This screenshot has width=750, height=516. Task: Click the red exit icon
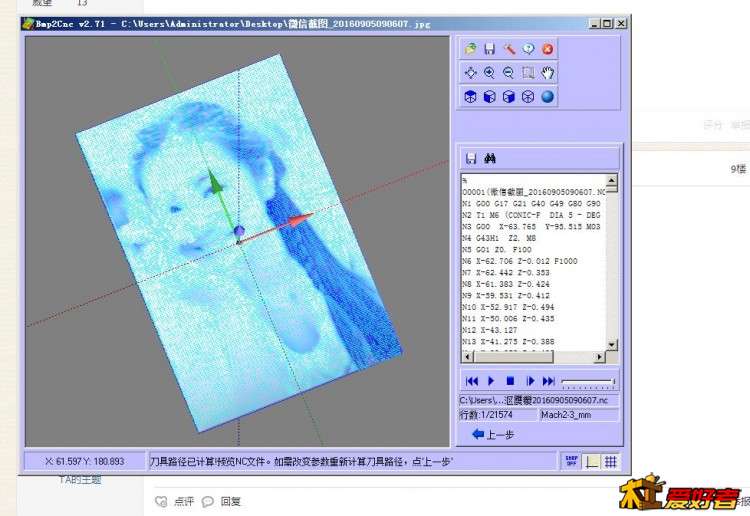click(548, 48)
